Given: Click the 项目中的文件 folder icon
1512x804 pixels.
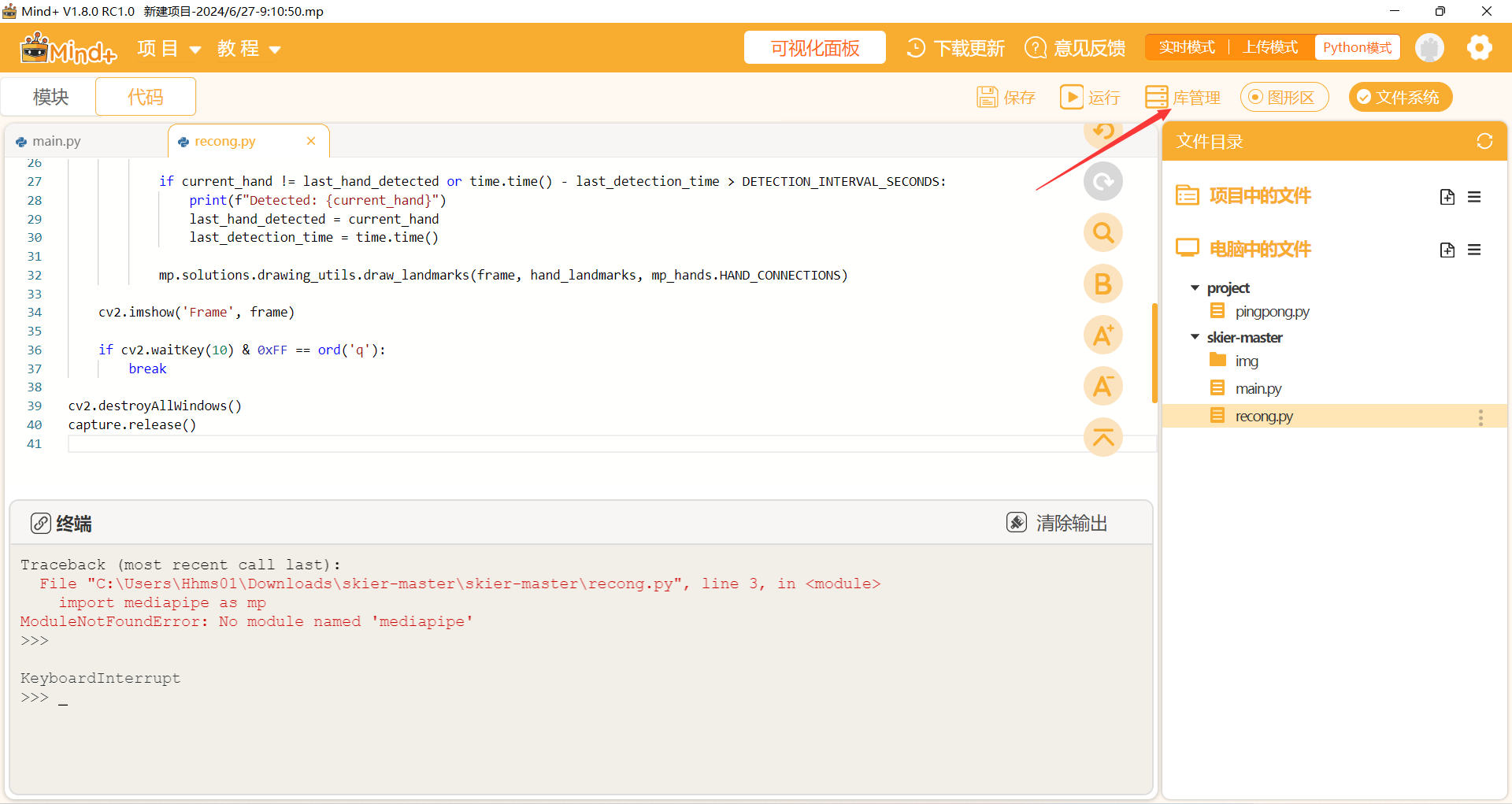Looking at the screenshot, I should pos(1187,195).
